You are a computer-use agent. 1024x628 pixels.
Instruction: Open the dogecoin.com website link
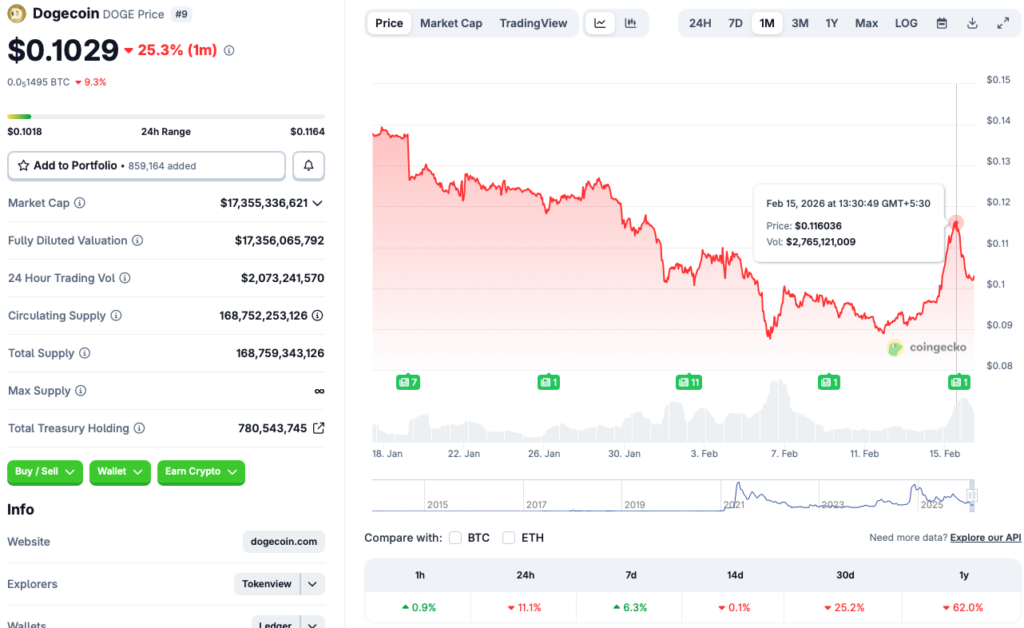[283, 541]
